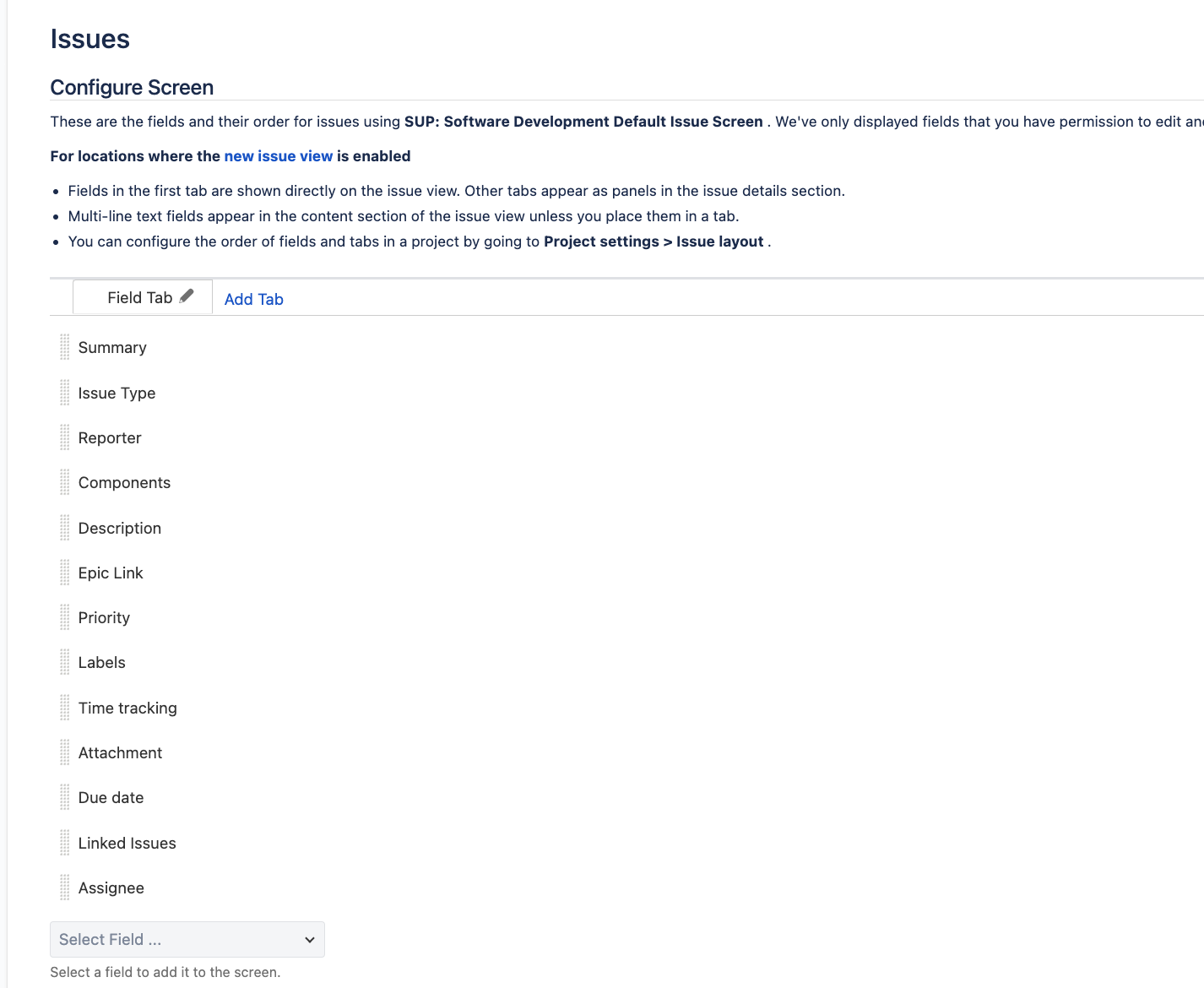Switch to the Field Tab
The image size is (1204, 988).
[x=140, y=297]
